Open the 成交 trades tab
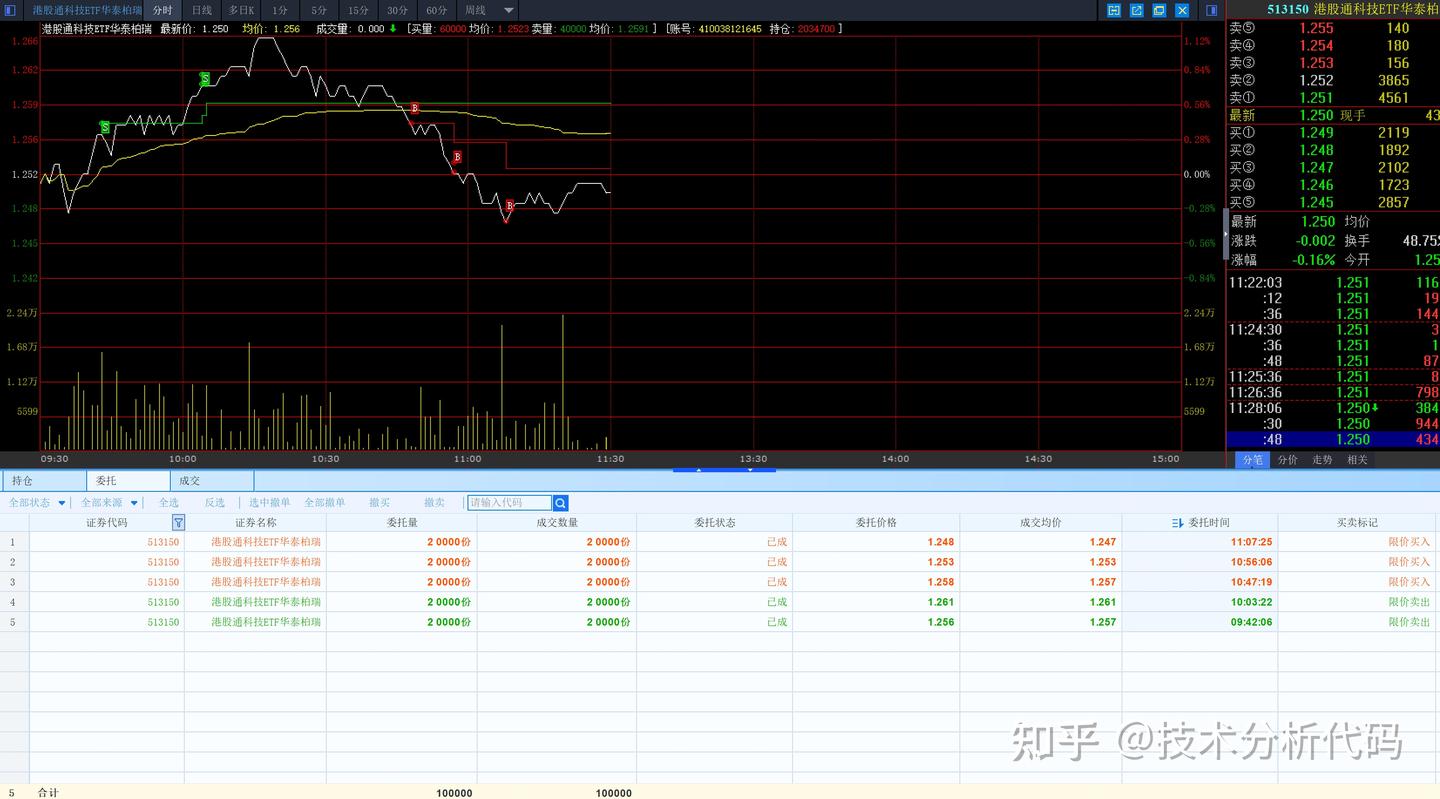This screenshot has height=799, width=1440. click(x=212, y=481)
